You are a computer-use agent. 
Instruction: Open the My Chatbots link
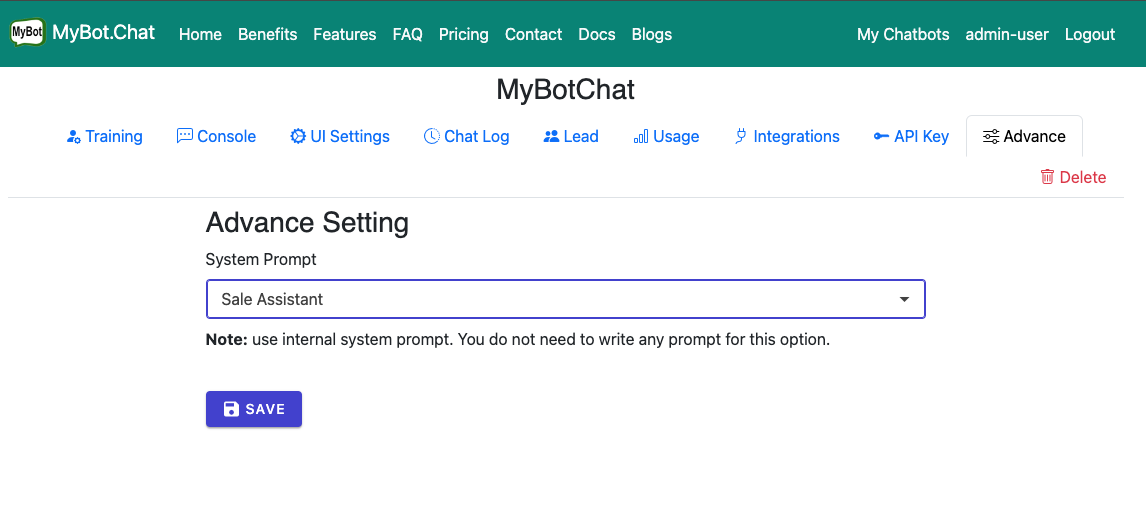pyautogui.click(x=902, y=34)
